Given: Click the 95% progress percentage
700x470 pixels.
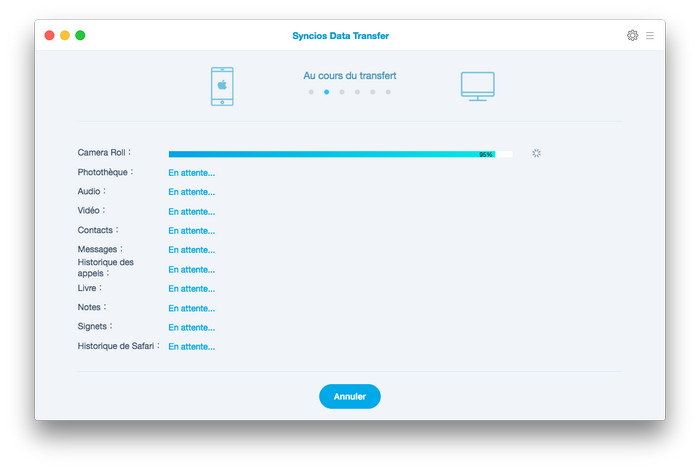Looking at the screenshot, I should 485,154.
